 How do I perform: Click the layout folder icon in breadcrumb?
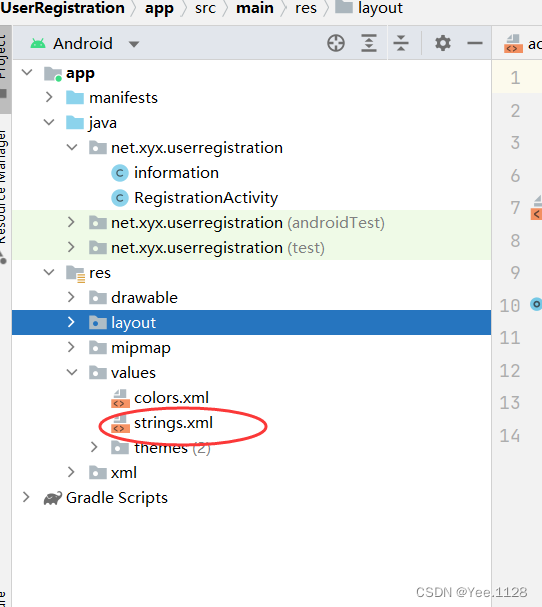(344, 7)
